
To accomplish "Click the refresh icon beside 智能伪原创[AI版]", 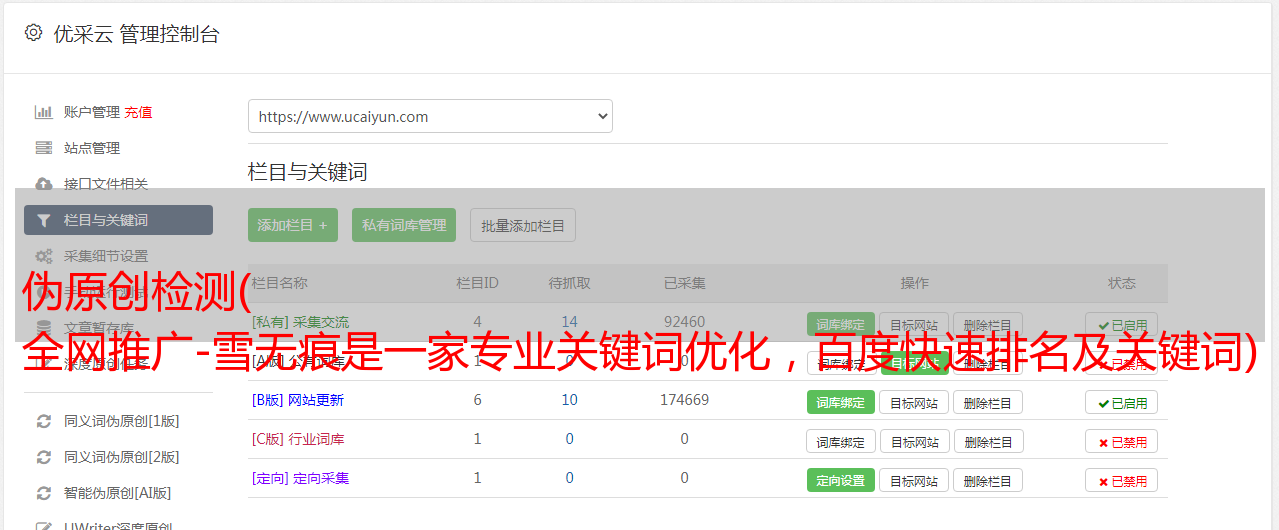I will [x=44, y=493].
